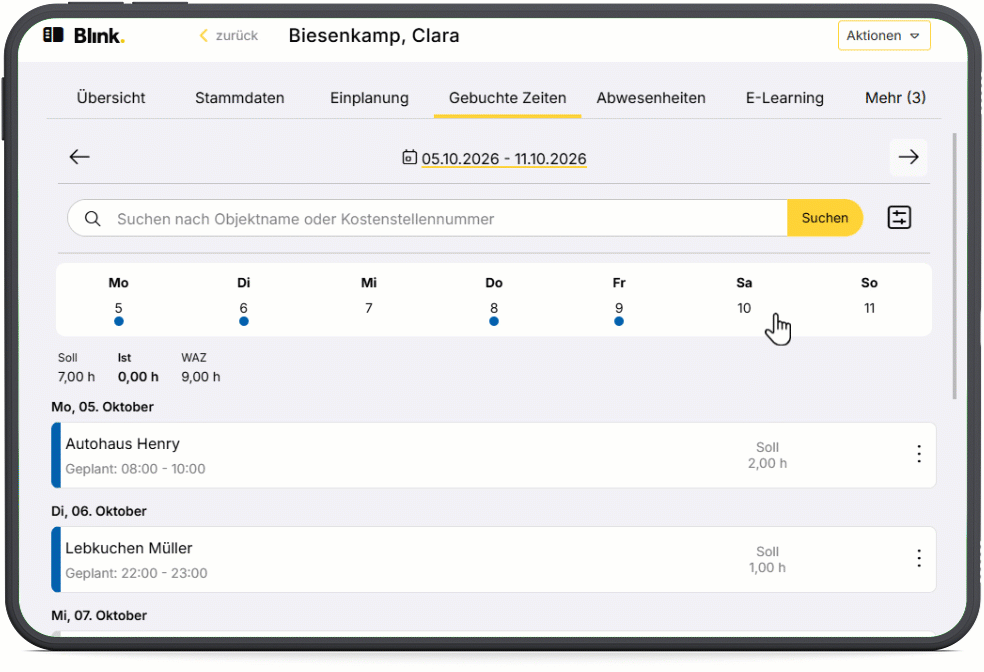
Task: Click the yellow Suchen button
Action: 825,218
